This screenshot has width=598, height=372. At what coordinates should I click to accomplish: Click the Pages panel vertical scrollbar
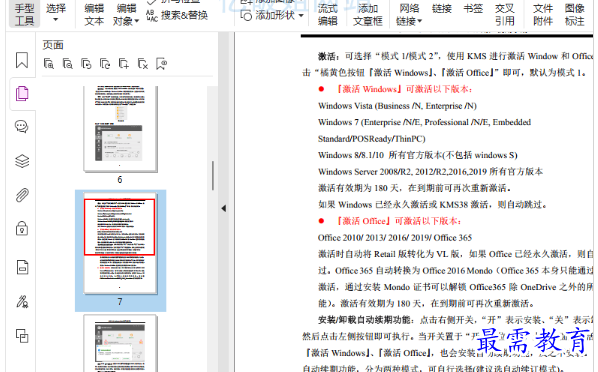[212, 176]
